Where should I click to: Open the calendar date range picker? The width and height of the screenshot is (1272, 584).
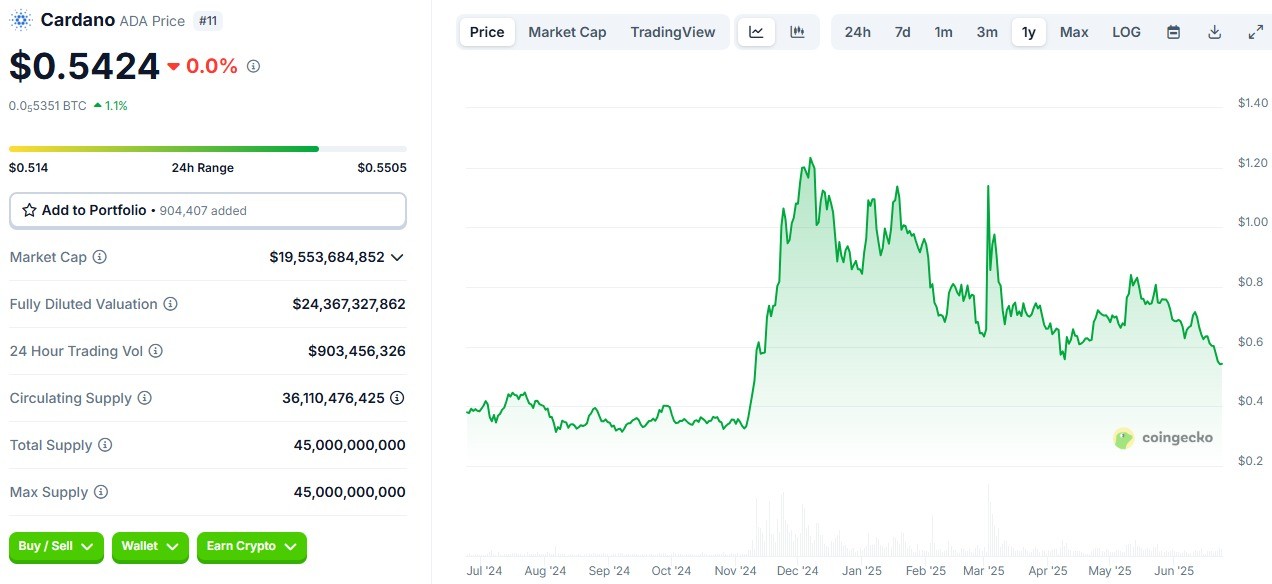(1174, 32)
